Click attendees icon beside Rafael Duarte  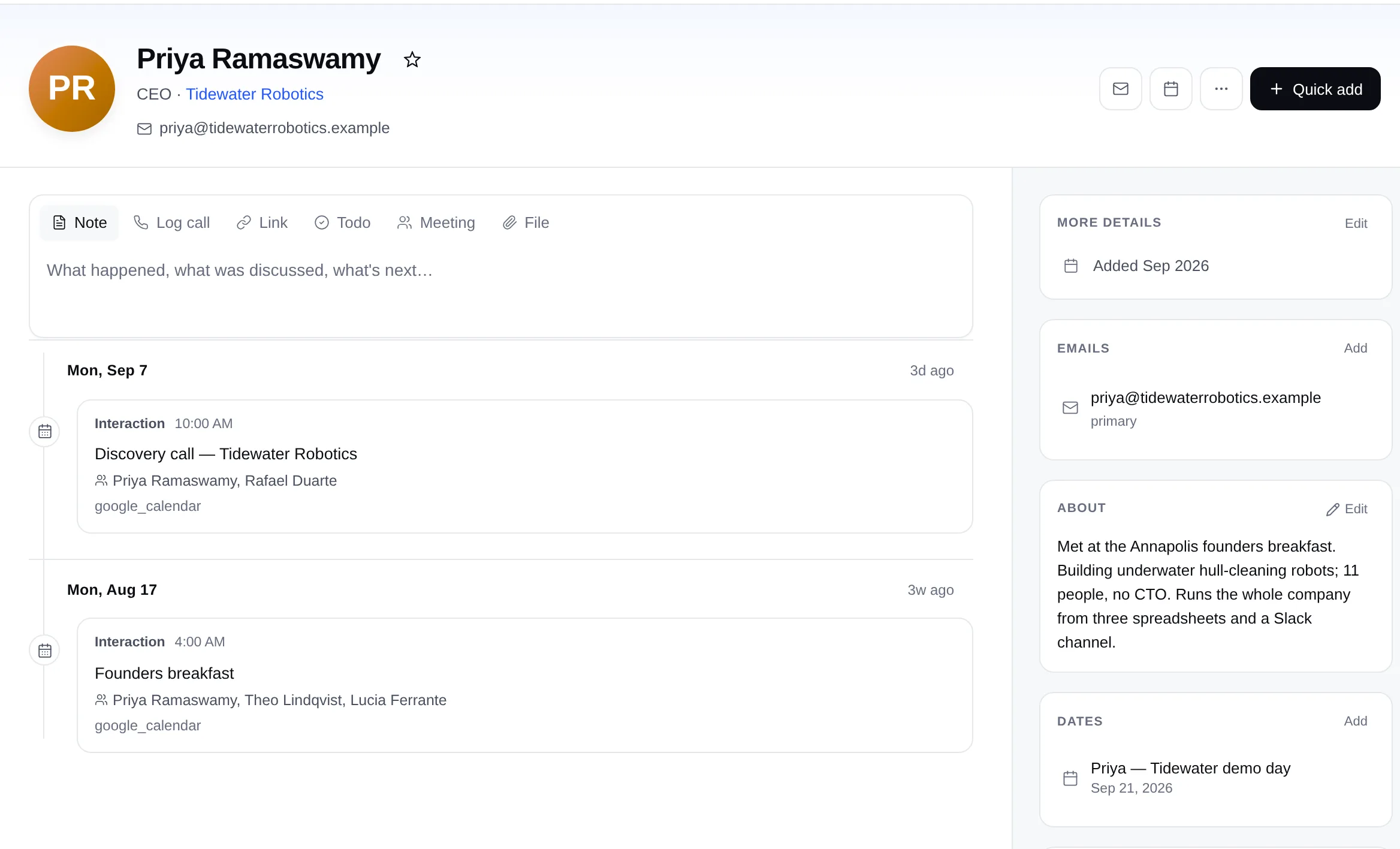[101, 481]
